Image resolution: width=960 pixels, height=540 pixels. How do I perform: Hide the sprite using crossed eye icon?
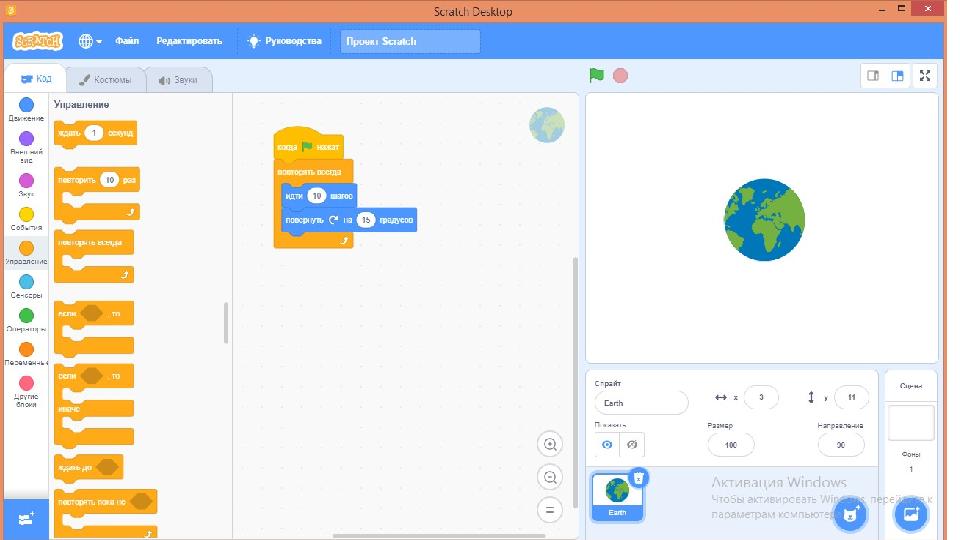pos(632,444)
